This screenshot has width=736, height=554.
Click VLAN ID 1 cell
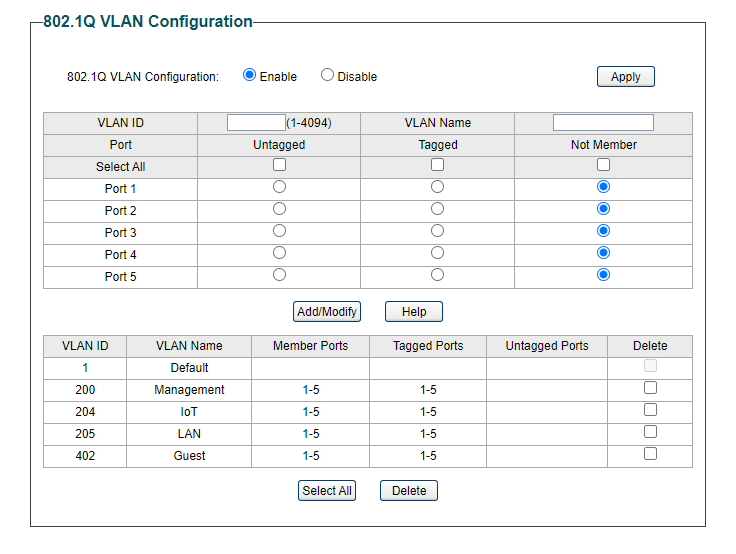point(85,368)
